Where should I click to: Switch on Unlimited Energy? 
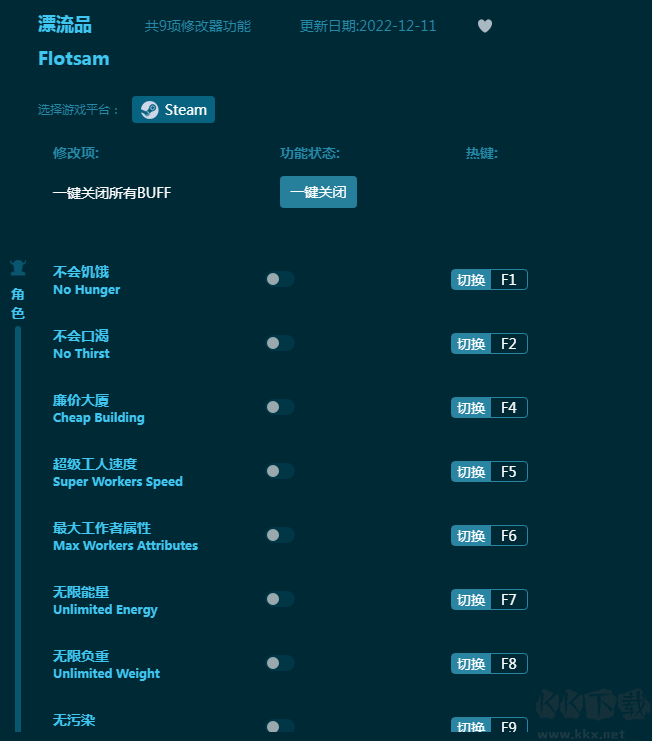pyautogui.click(x=280, y=599)
